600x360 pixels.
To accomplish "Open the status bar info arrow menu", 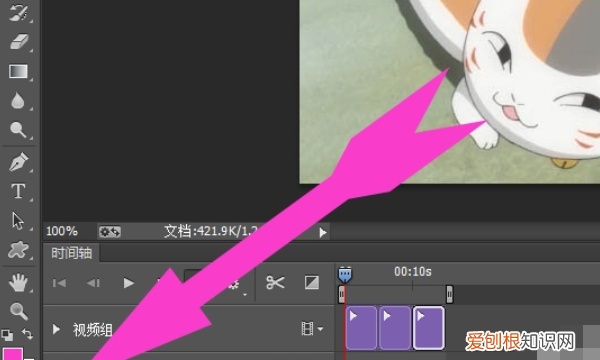I will tap(323, 232).
